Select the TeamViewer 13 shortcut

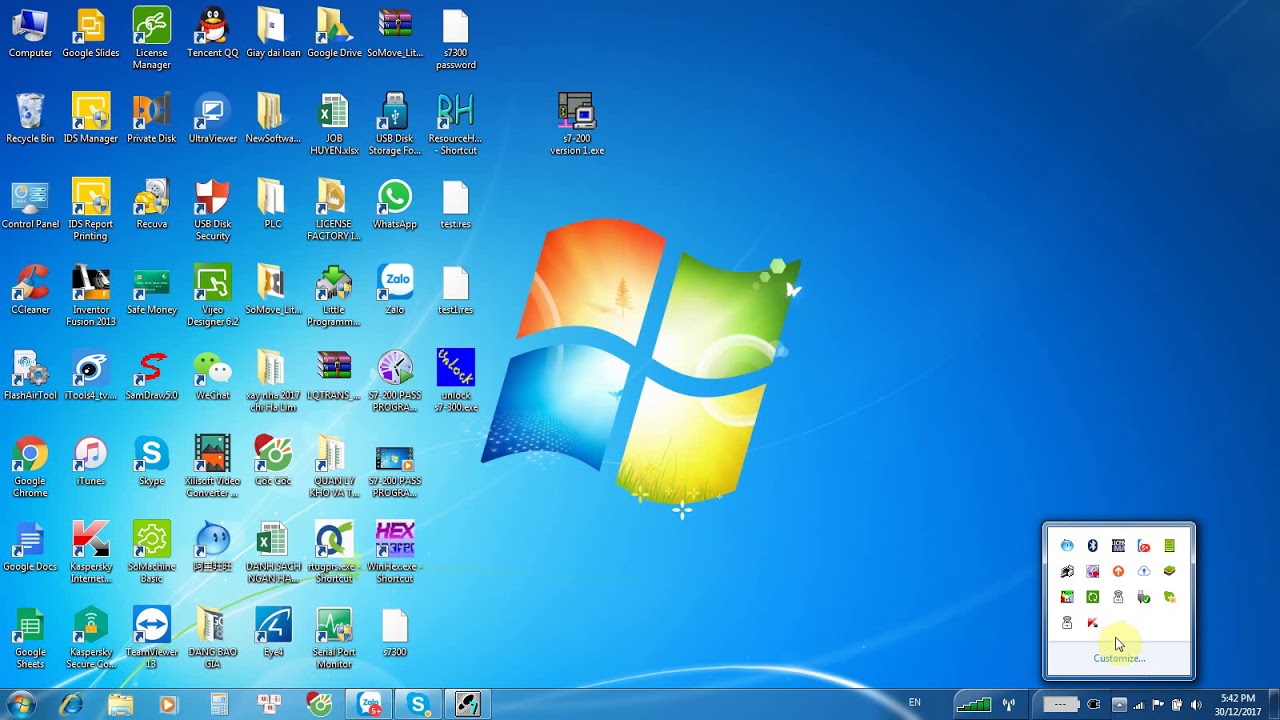[x=151, y=638]
